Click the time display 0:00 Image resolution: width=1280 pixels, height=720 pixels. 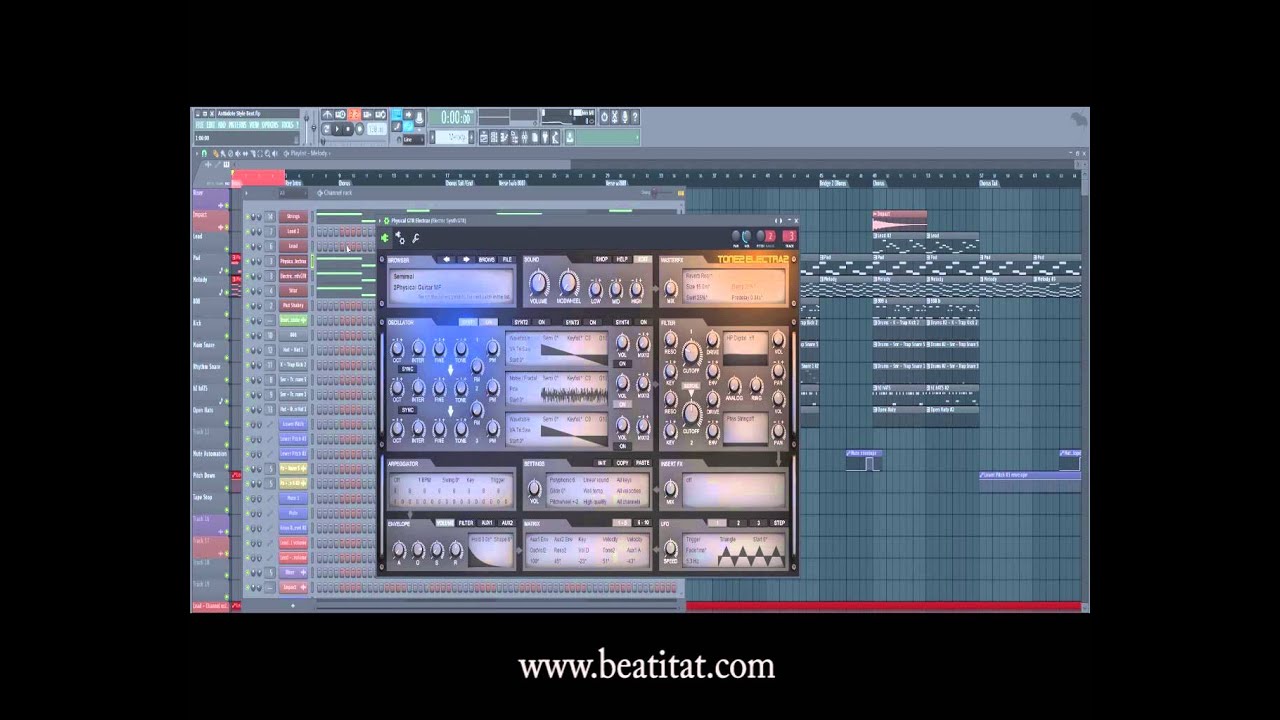455,117
